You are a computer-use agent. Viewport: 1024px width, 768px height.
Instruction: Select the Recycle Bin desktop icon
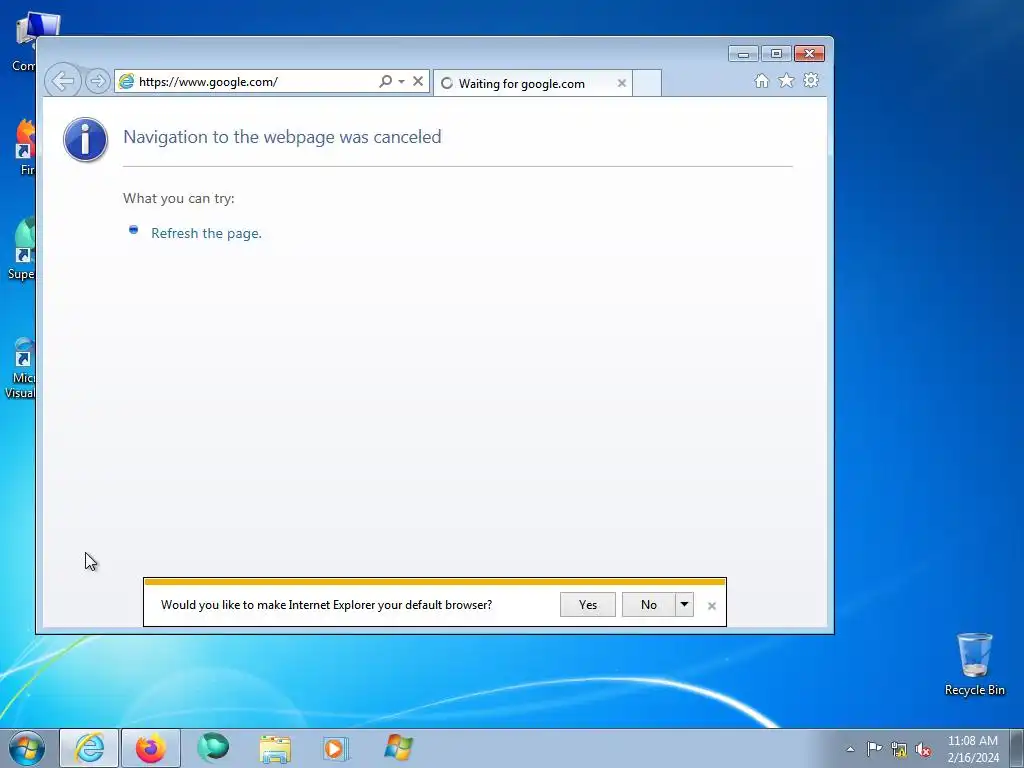point(974,664)
